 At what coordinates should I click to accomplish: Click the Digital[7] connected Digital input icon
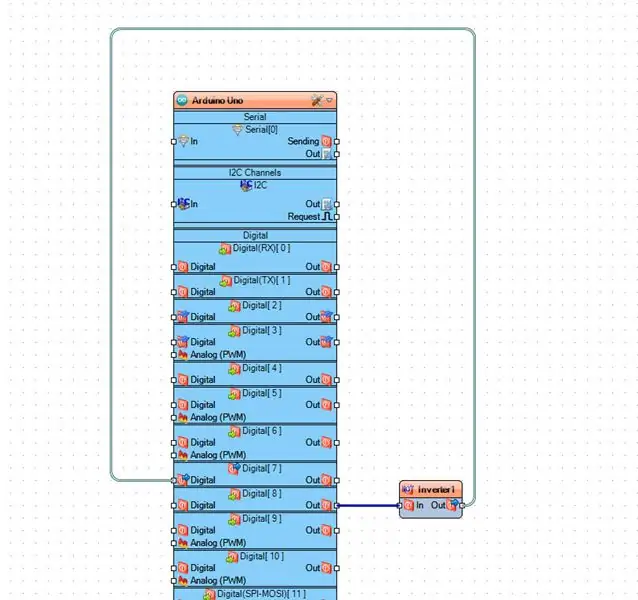click(184, 480)
